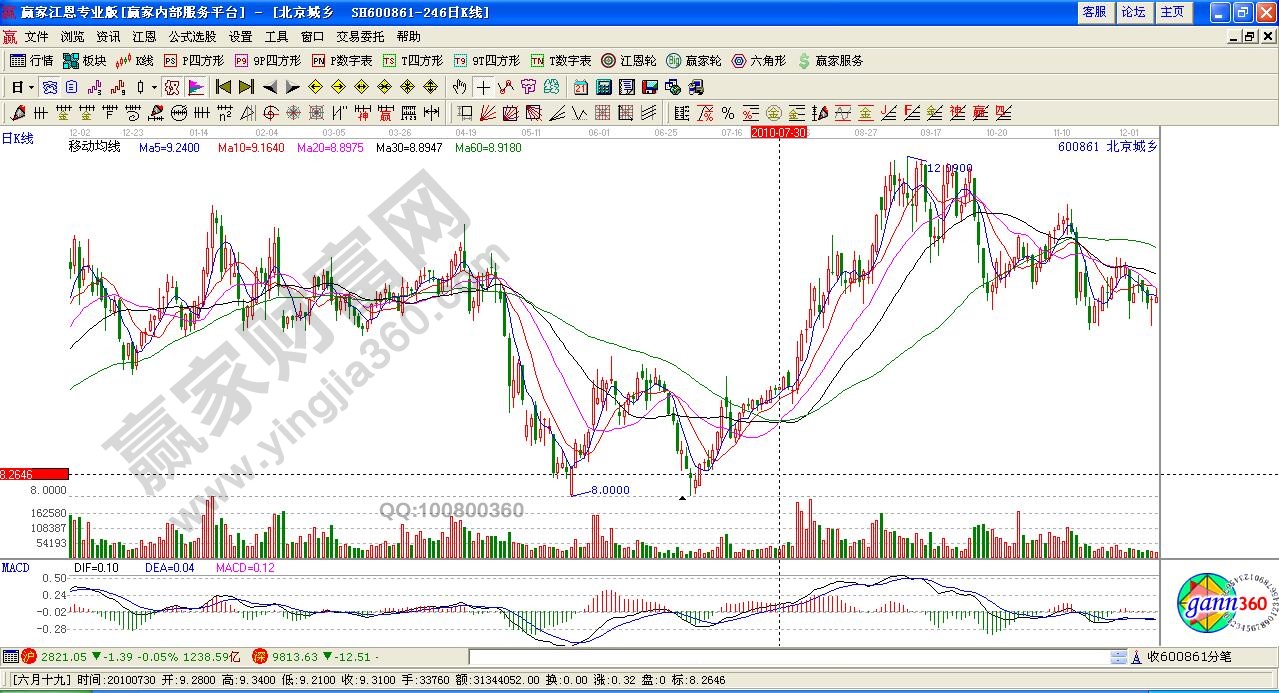Image resolution: width=1279 pixels, height=693 pixels.
Task: Select the hand pan tool
Action: [460, 87]
